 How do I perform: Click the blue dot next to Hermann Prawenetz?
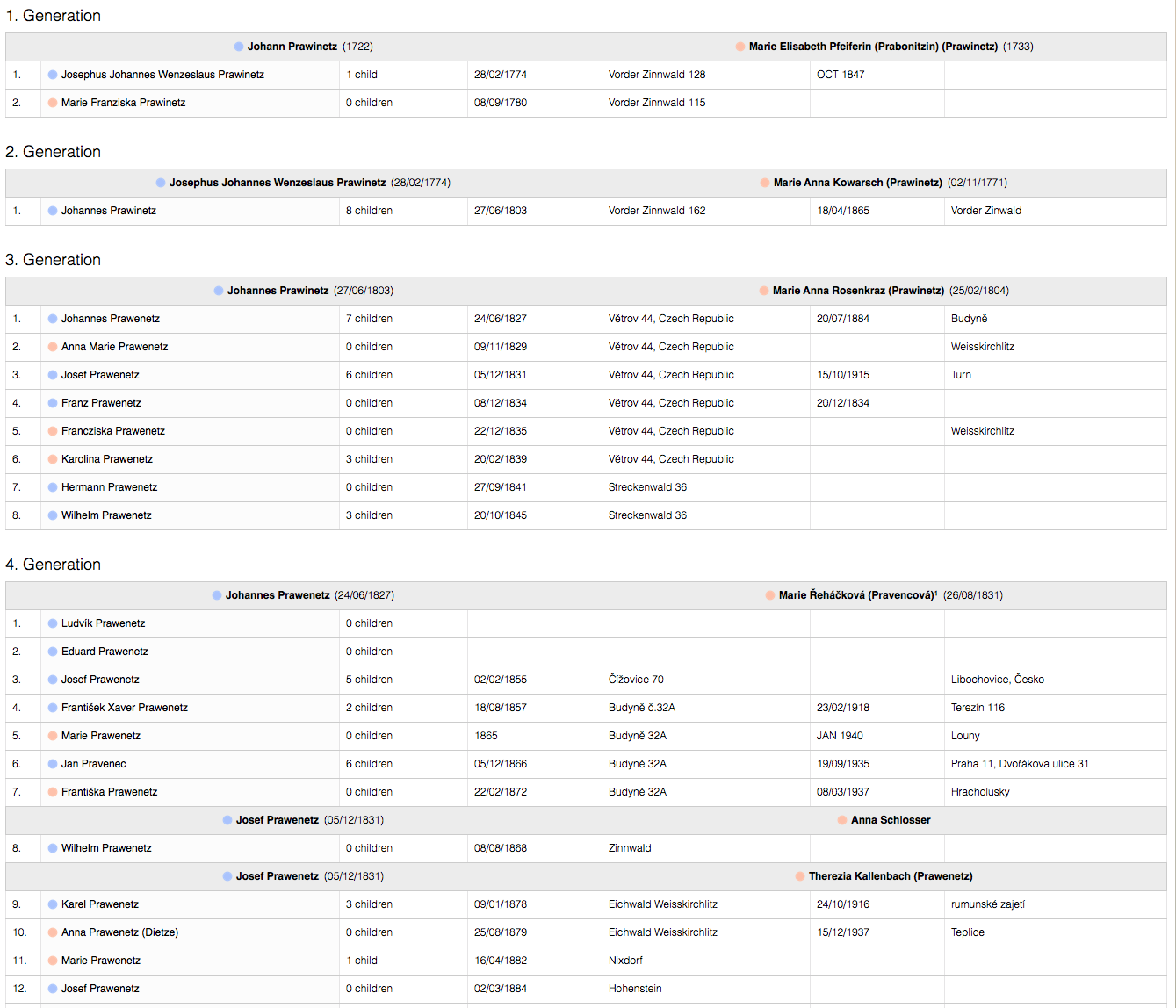coord(53,487)
